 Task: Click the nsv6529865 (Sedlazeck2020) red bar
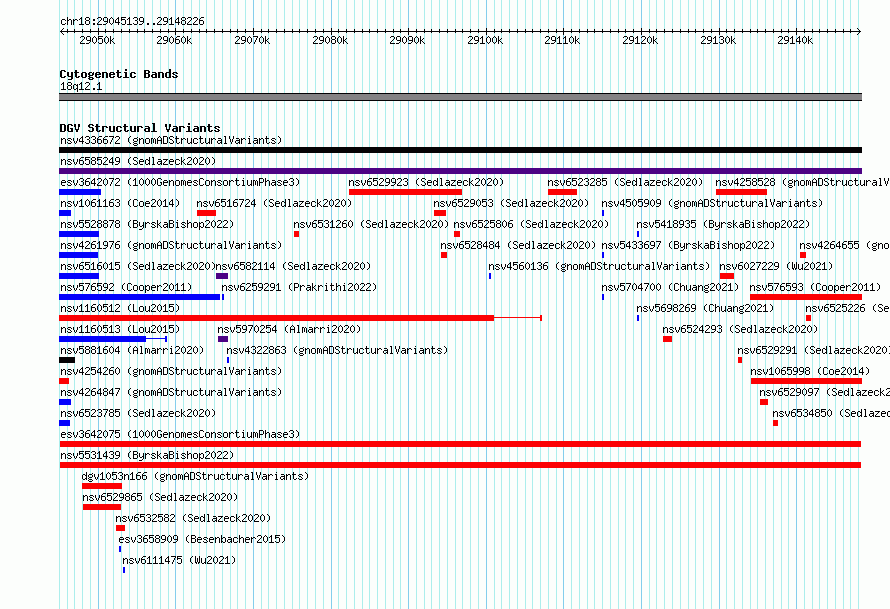tap(102, 507)
